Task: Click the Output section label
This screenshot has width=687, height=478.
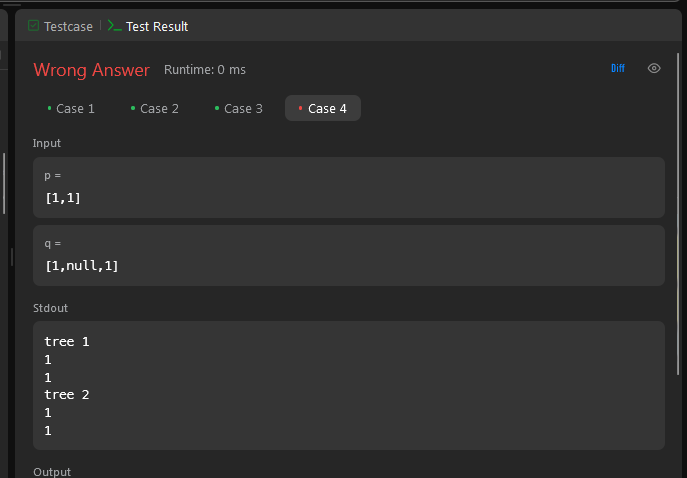Action: click(52, 472)
